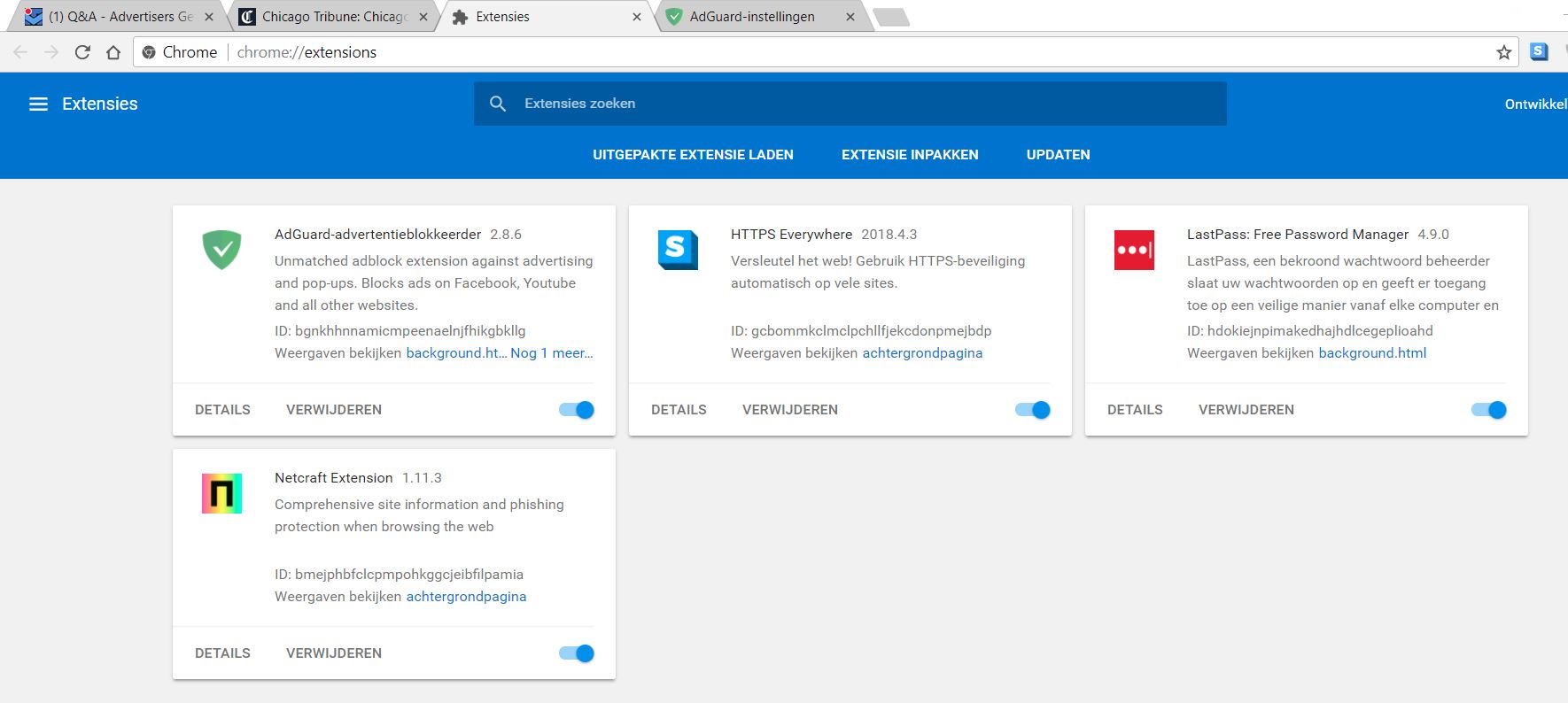Open the Extensies hamburger menu

pyautogui.click(x=38, y=104)
